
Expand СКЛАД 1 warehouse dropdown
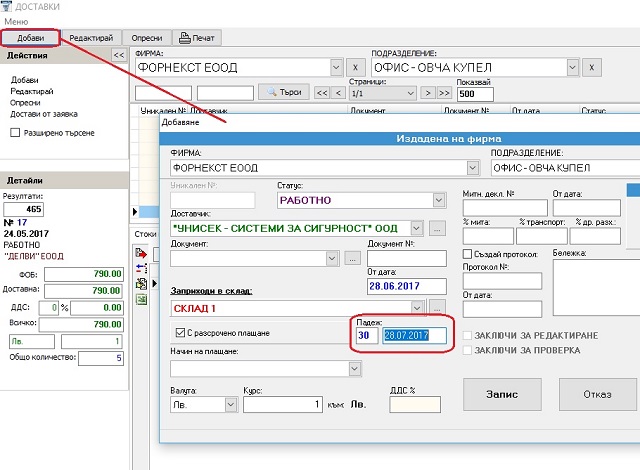pyautogui.click(x=416, y=308)
